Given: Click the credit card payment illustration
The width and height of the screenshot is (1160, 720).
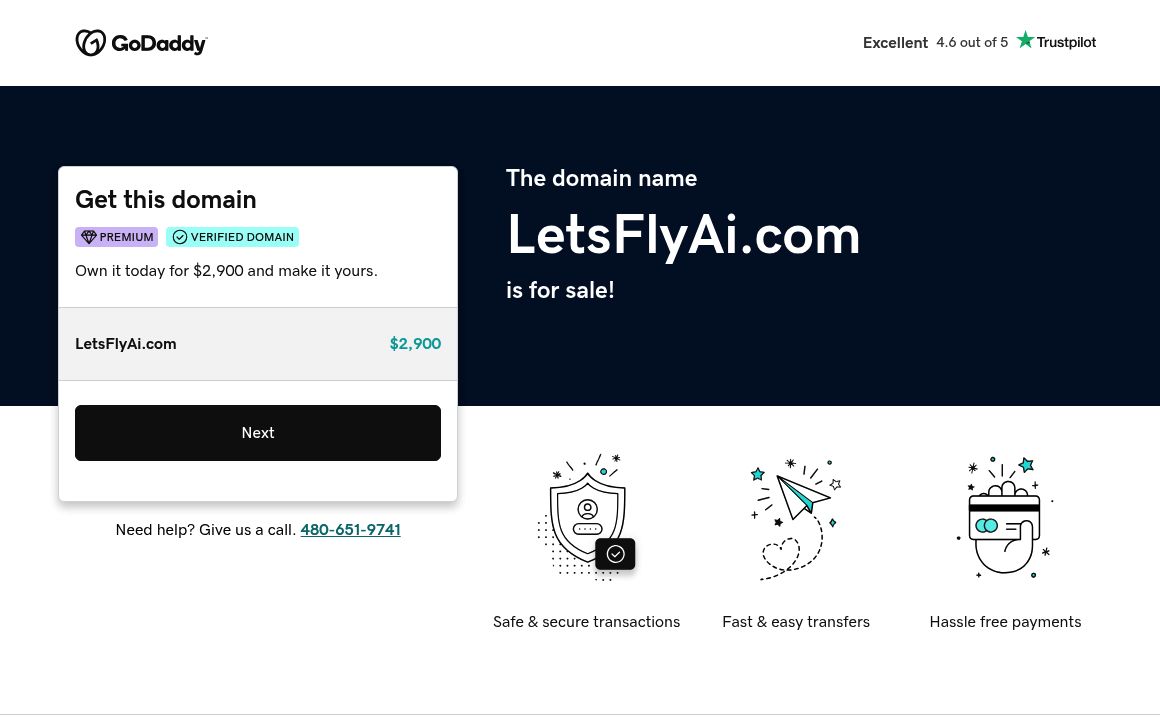Looking at the screenshot, I should 1004,517.
